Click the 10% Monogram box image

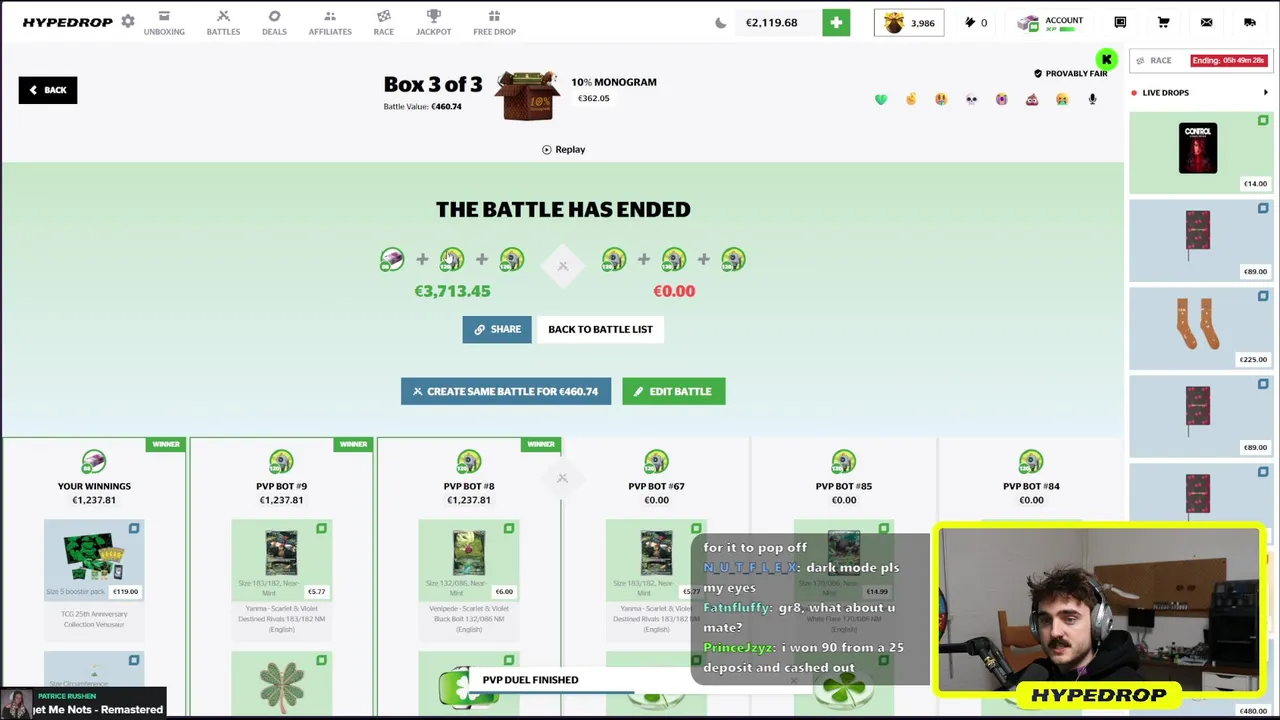click(528, 95)
